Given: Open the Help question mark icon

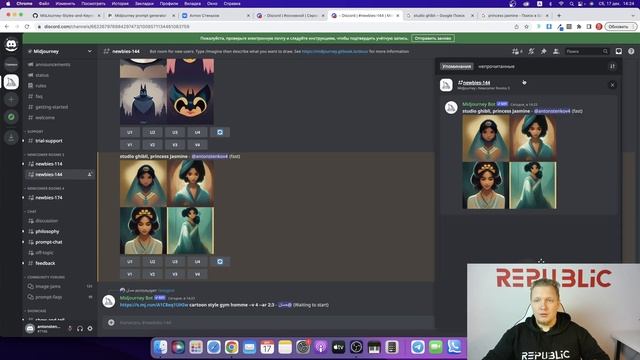Looking at the screenshot, I should pos(631,51).
